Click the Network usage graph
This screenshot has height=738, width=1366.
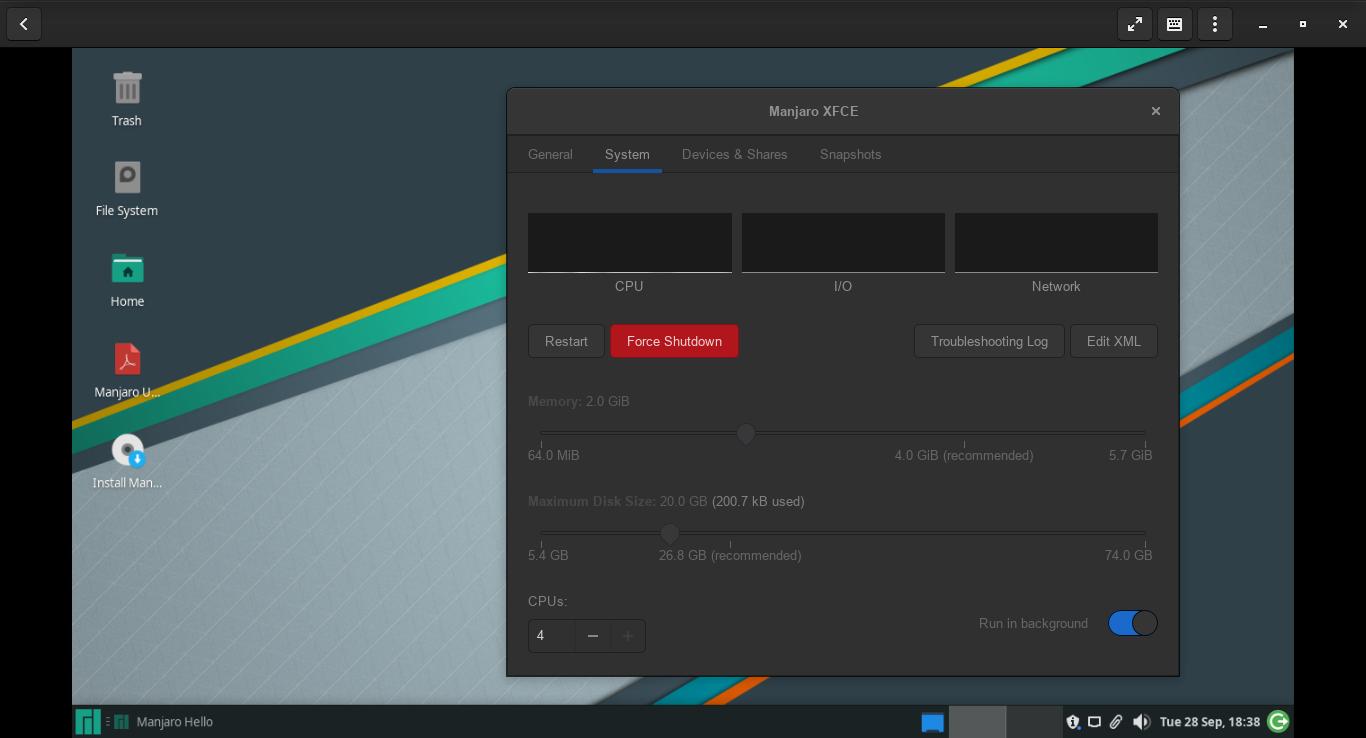tap(1056, 242)
